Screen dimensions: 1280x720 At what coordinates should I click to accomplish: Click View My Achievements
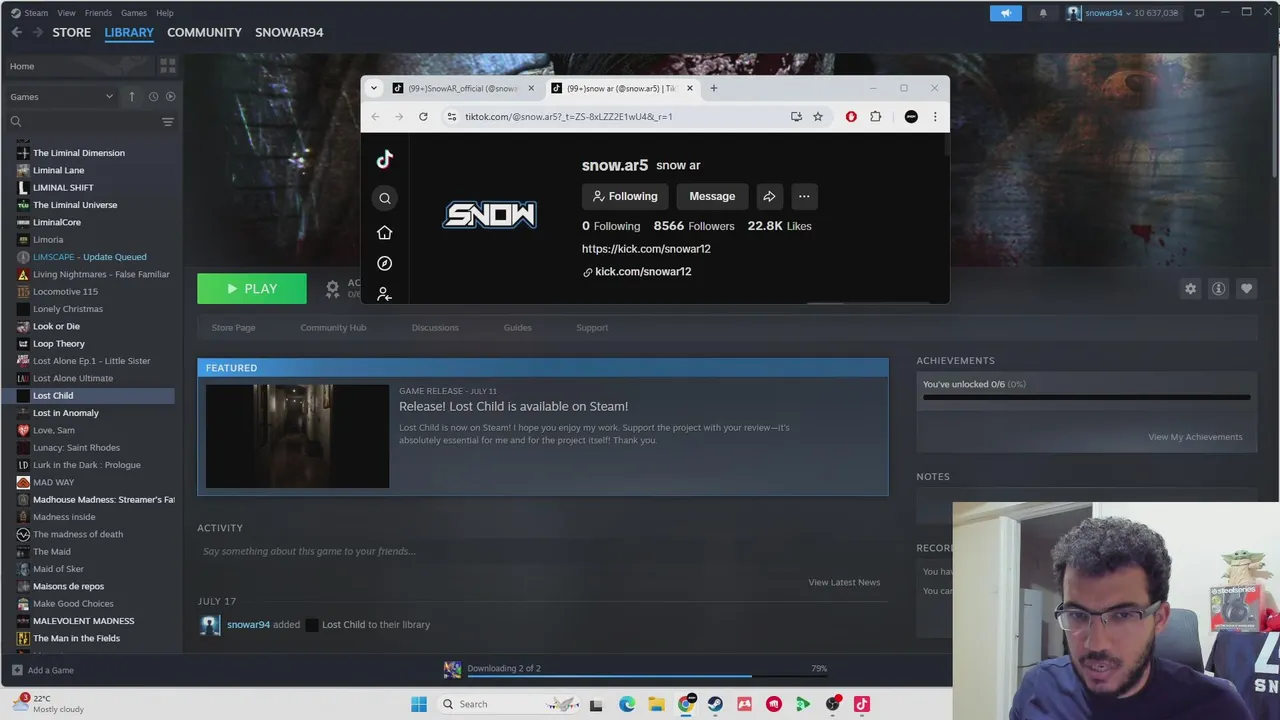tap(1195, 437)
